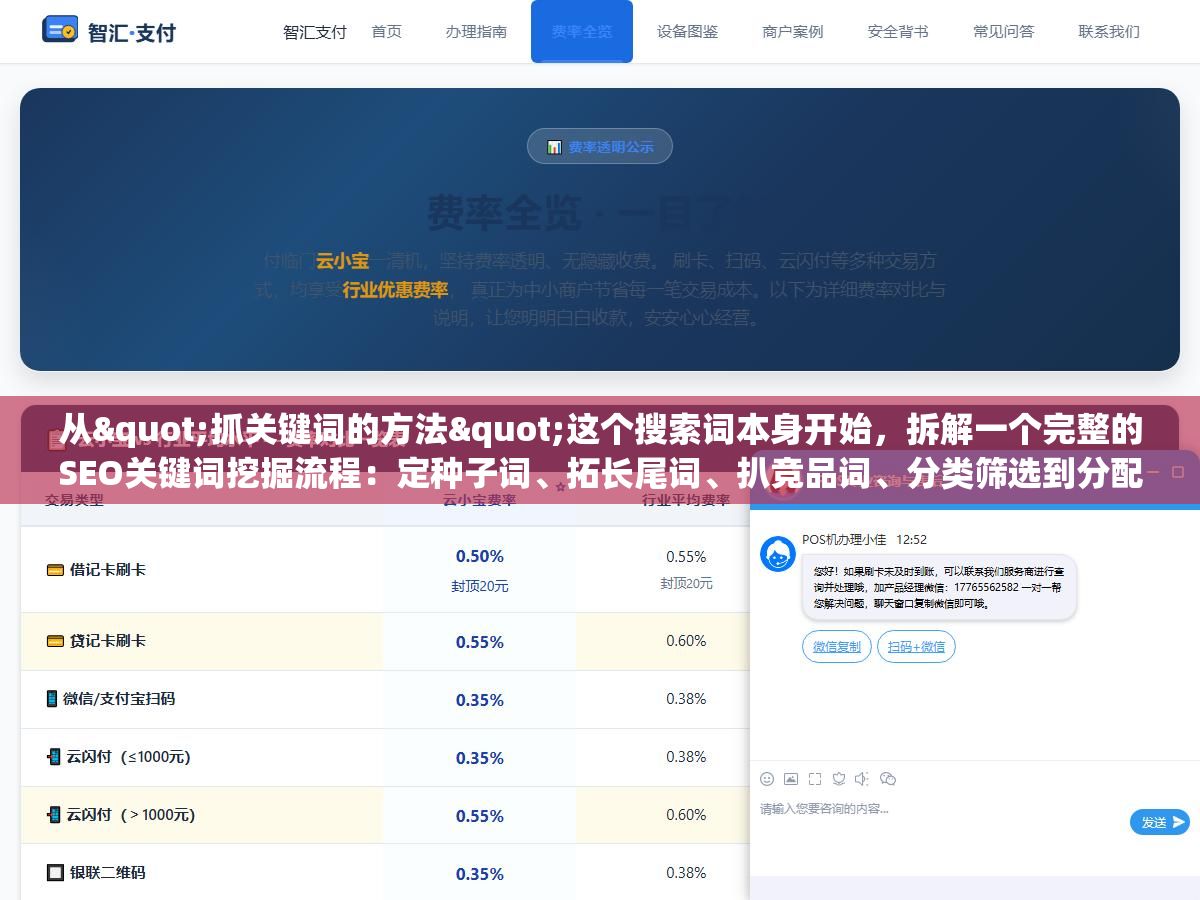Click the 0.35% rate for 云闪付（≤1000元）
This screenshot has width=1200, height=900.
480,758
